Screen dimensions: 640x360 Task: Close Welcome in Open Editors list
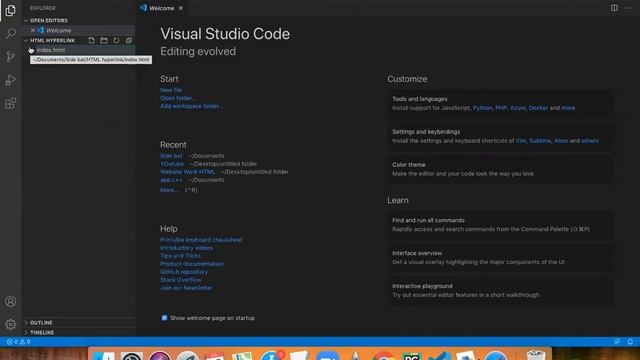pyautogui.click(x=33, y=30)
